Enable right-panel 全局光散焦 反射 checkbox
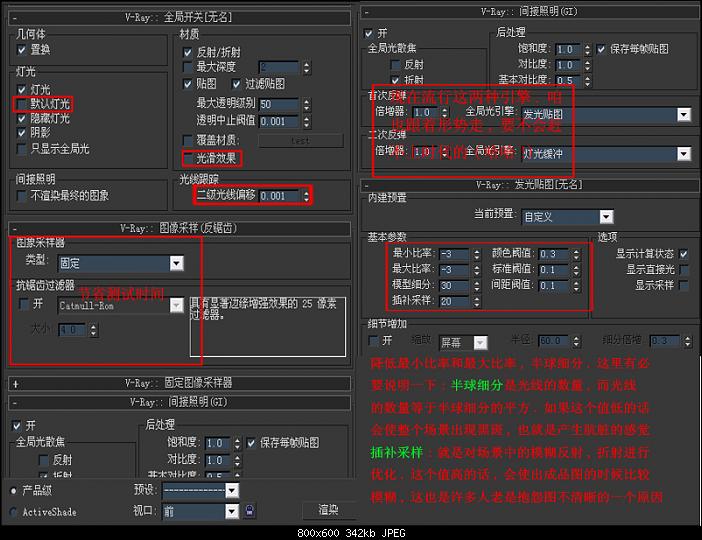This screenshot has width=702, height=540. 395,65
